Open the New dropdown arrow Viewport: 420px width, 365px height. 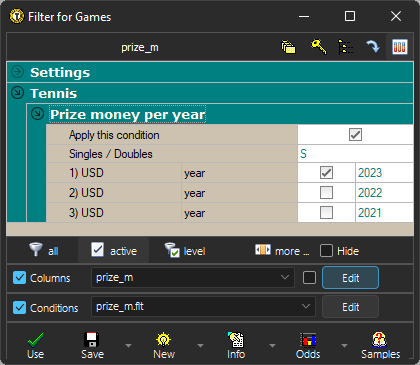coord(200,346)
